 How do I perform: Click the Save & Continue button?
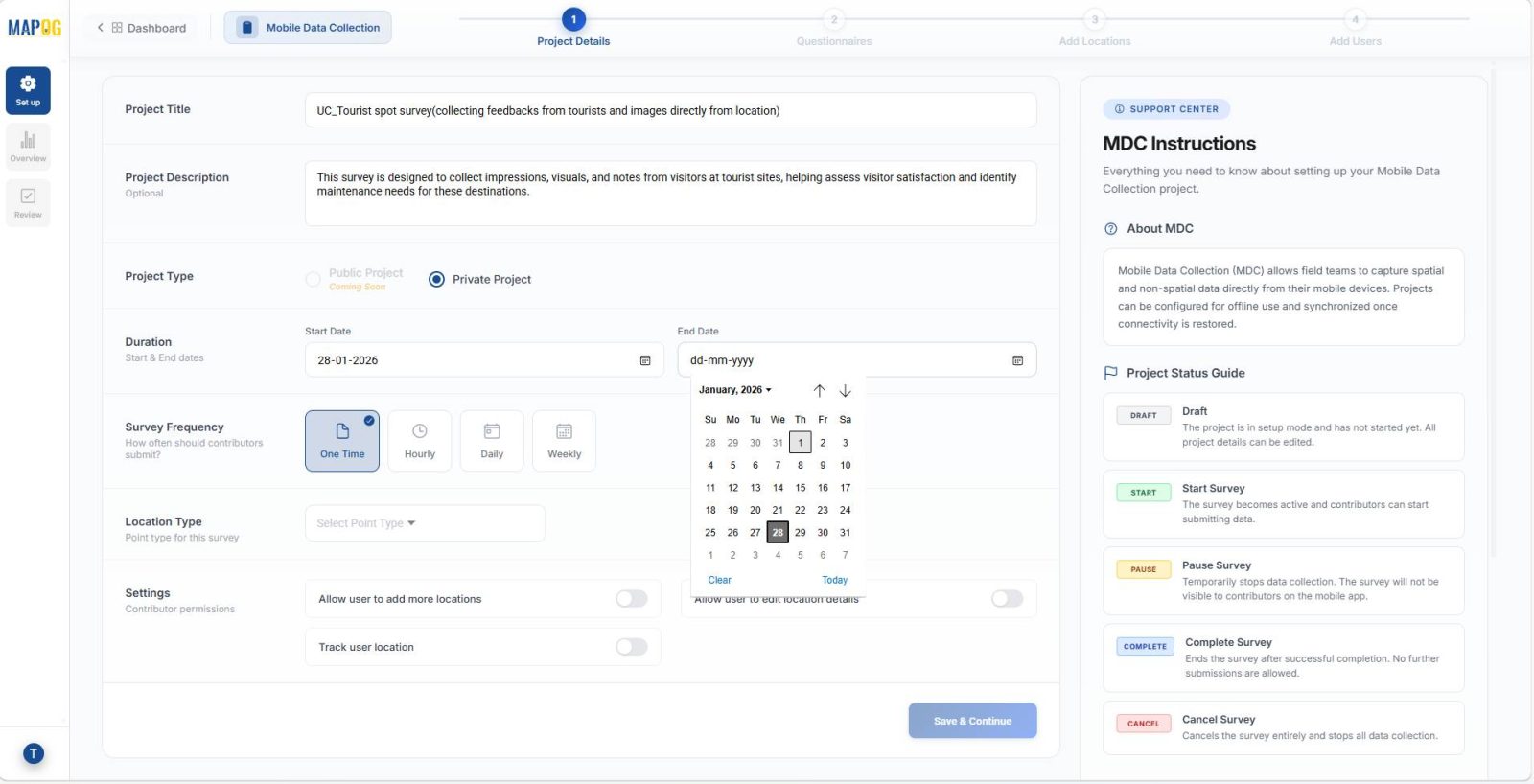[x=972, y=721]
